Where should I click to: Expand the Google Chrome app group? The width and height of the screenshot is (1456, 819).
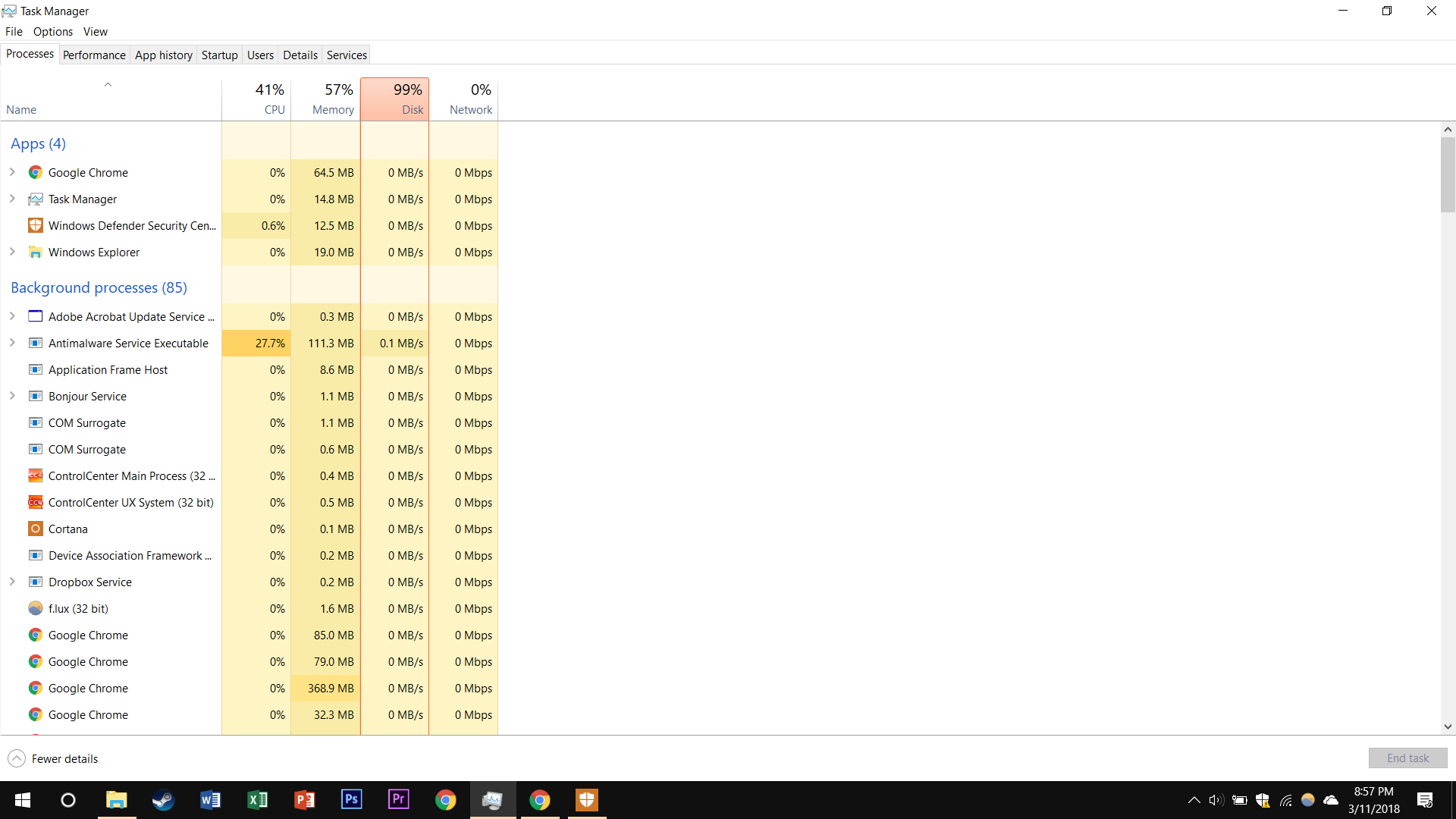(12, 173)
